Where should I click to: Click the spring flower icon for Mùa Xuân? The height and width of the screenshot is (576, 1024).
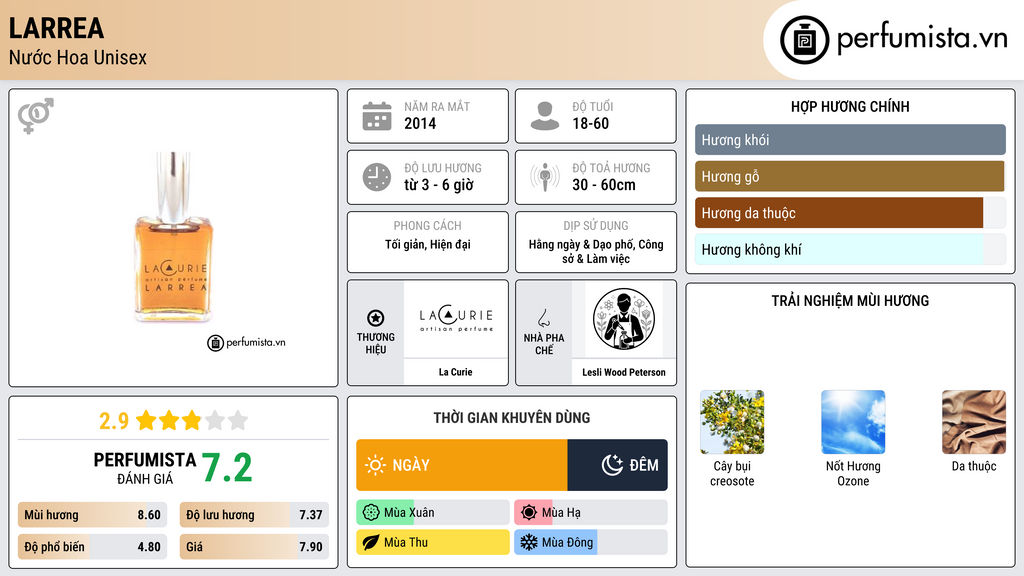point(371,513)
